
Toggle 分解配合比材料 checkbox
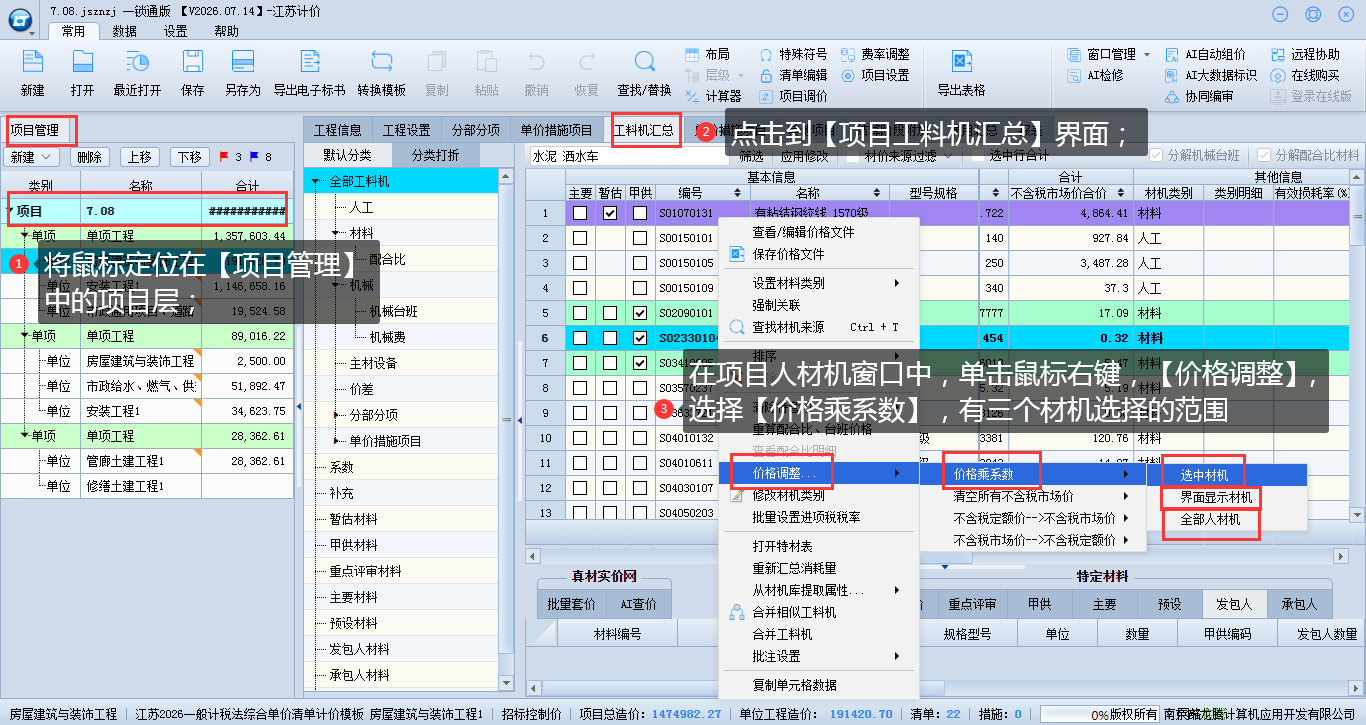(x=1265, y=155)
